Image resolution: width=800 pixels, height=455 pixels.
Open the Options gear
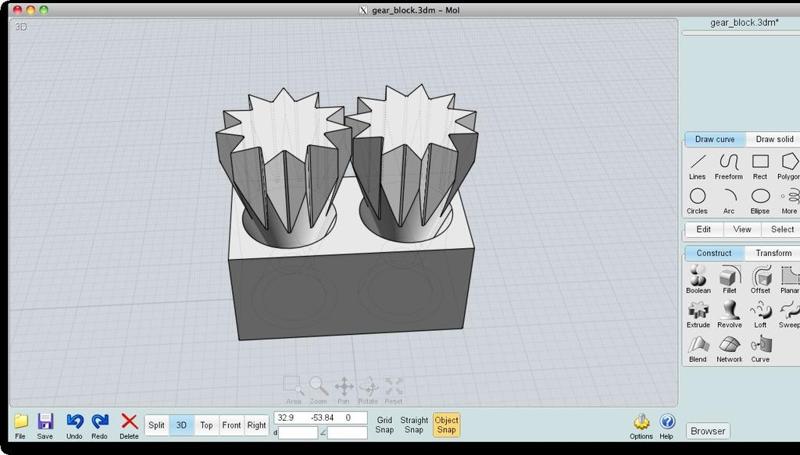pos(641,426)
